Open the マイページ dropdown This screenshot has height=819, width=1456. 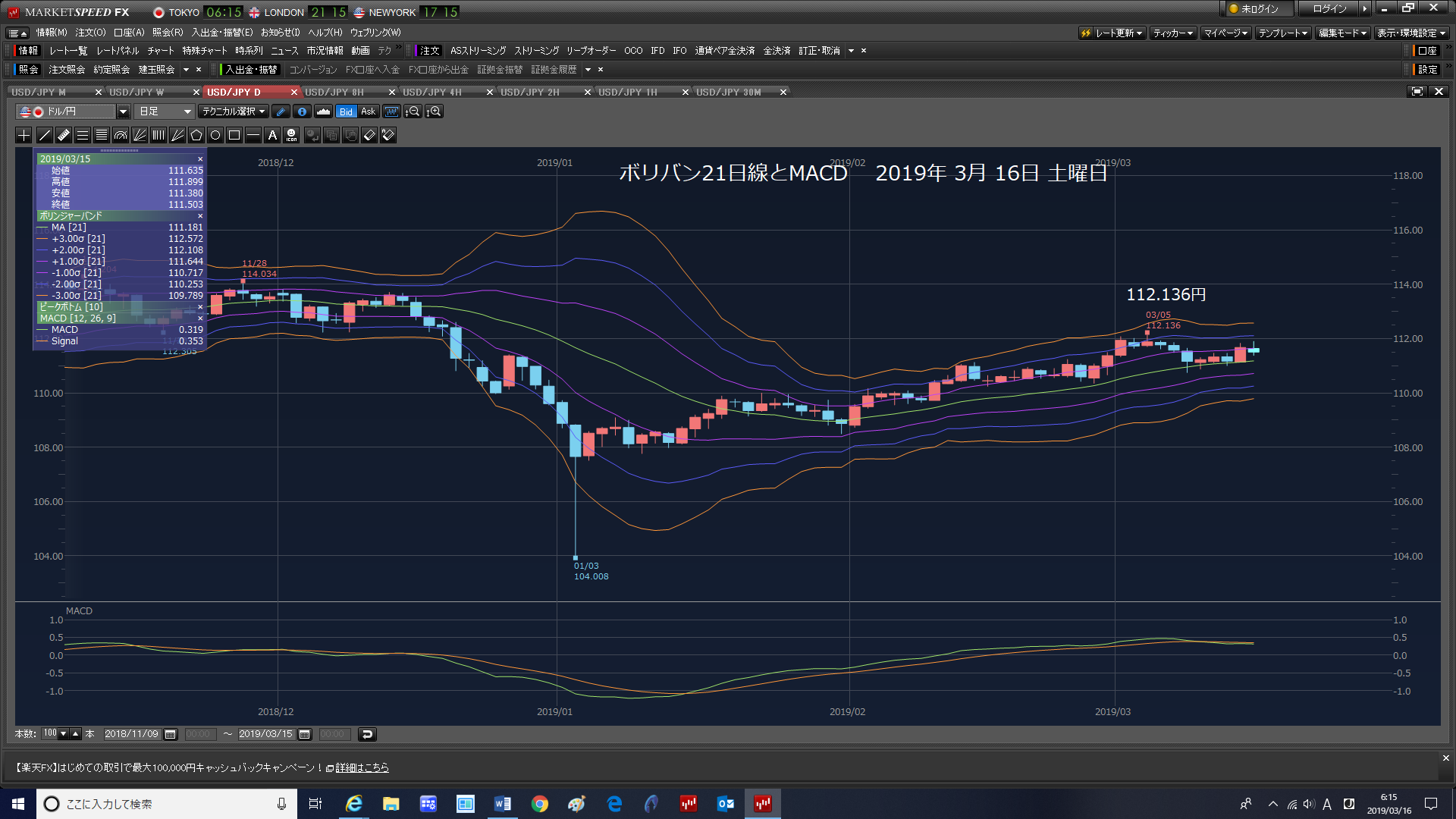point(1225,33)
